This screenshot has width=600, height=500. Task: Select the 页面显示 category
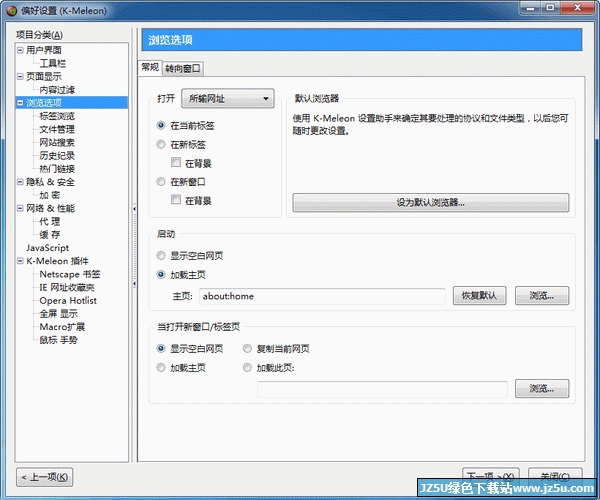coord(44,77)
